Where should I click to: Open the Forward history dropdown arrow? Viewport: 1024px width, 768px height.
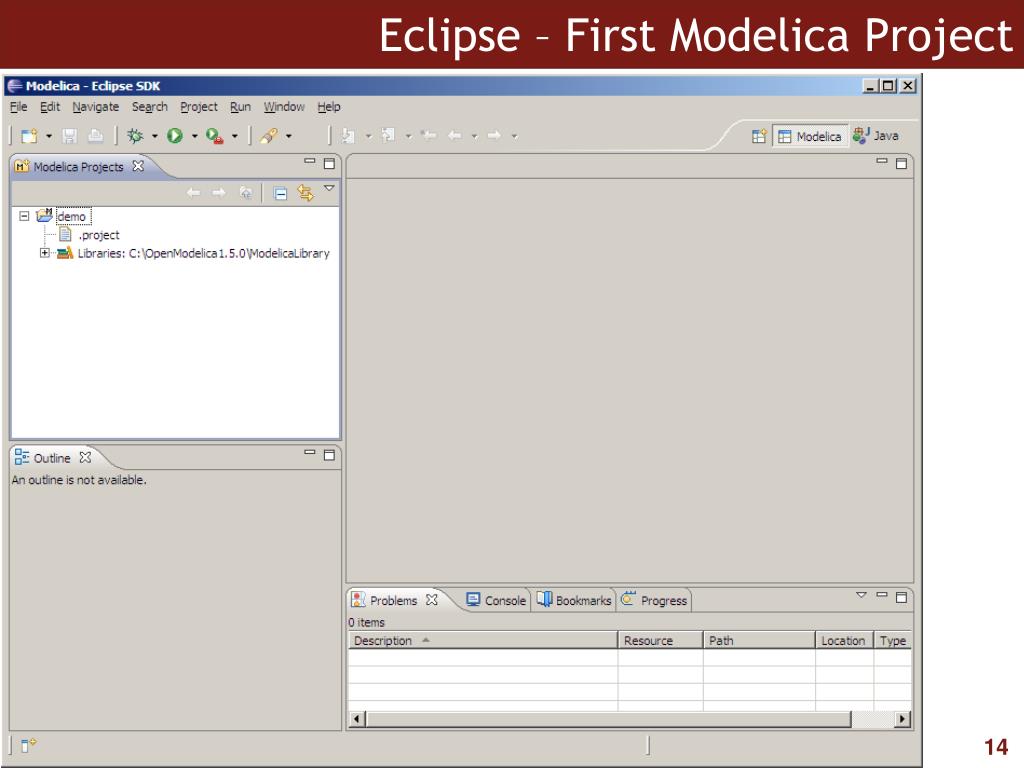point(515,136)
